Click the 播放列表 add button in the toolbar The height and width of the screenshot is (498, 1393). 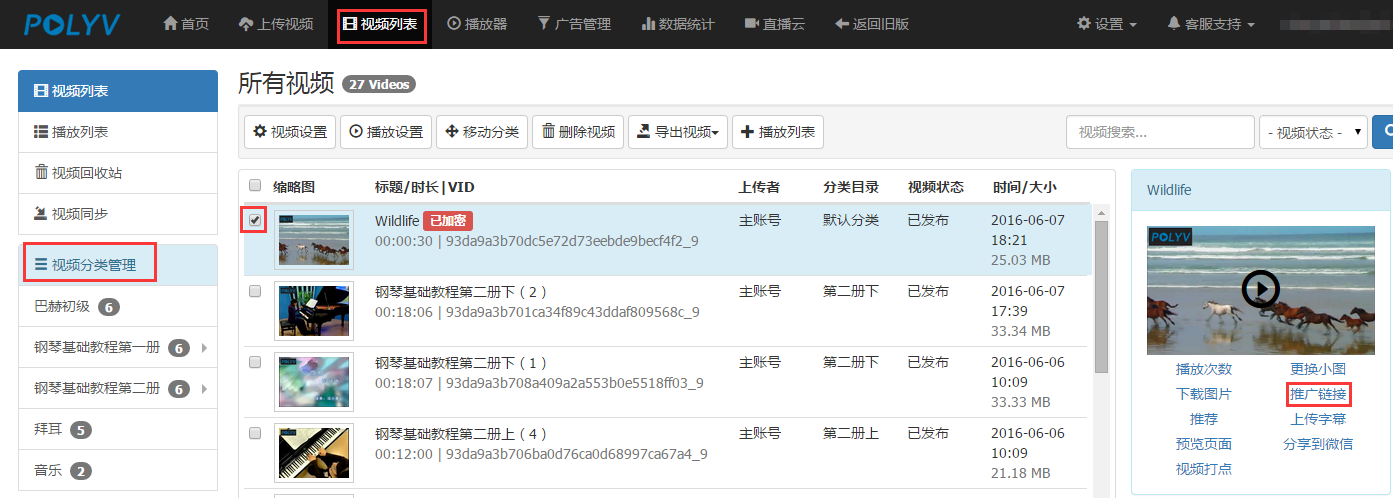778,132
